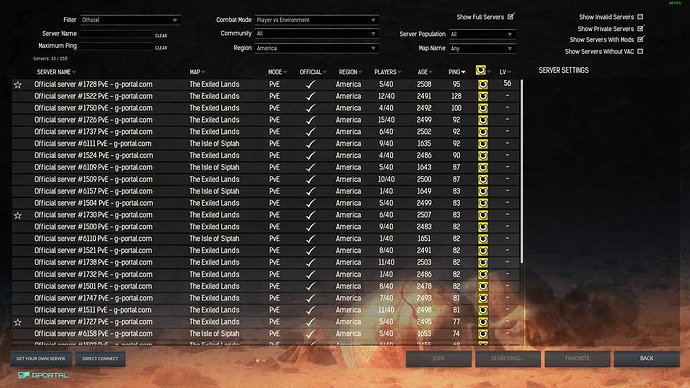Image resolution: width=690 pixels, height=388 pixels.
Task: Click favorite star for server #1728
Action: (x=18, y=84)
